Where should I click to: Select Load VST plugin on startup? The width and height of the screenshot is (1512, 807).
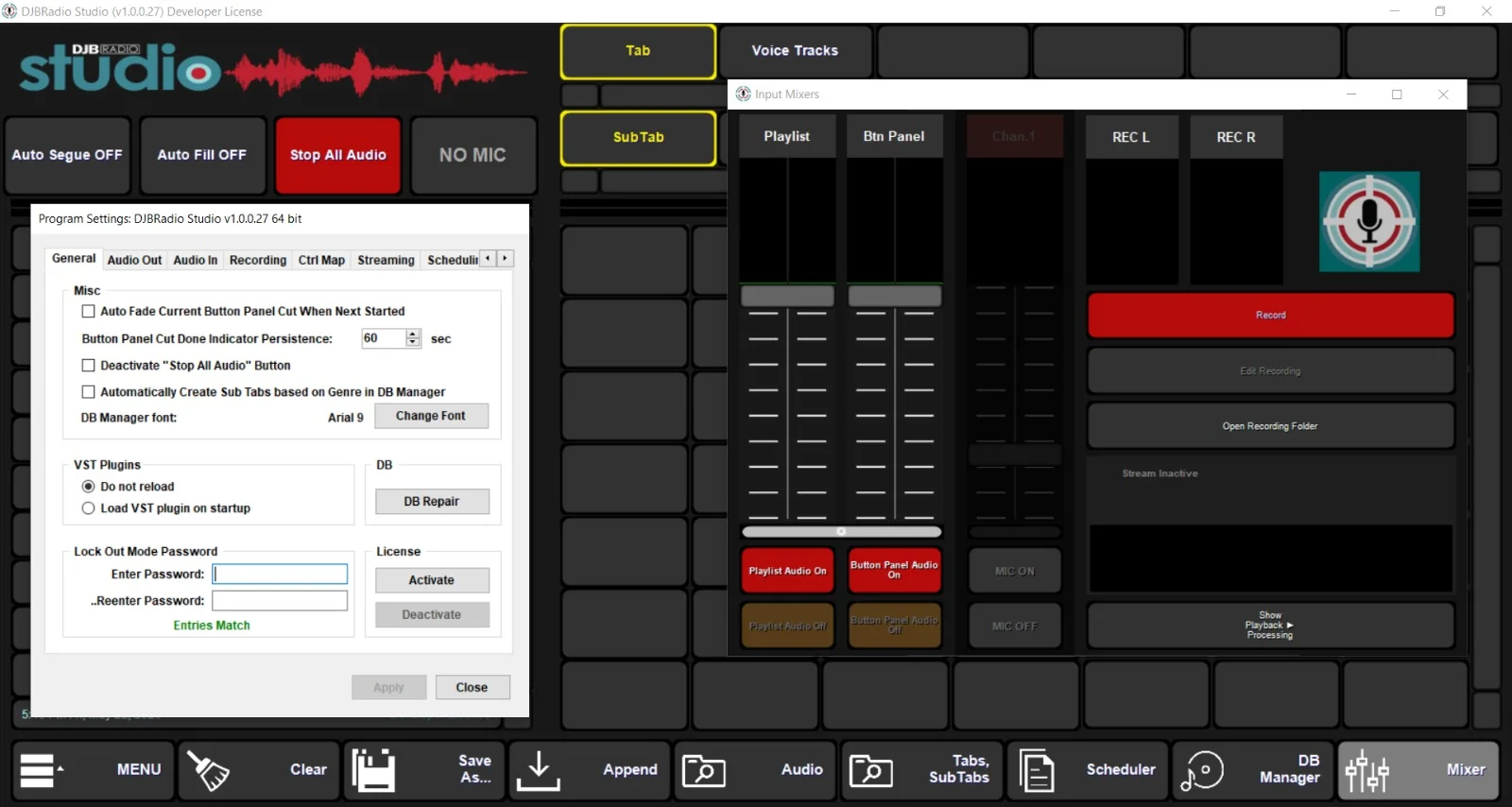tap(89, 508)
